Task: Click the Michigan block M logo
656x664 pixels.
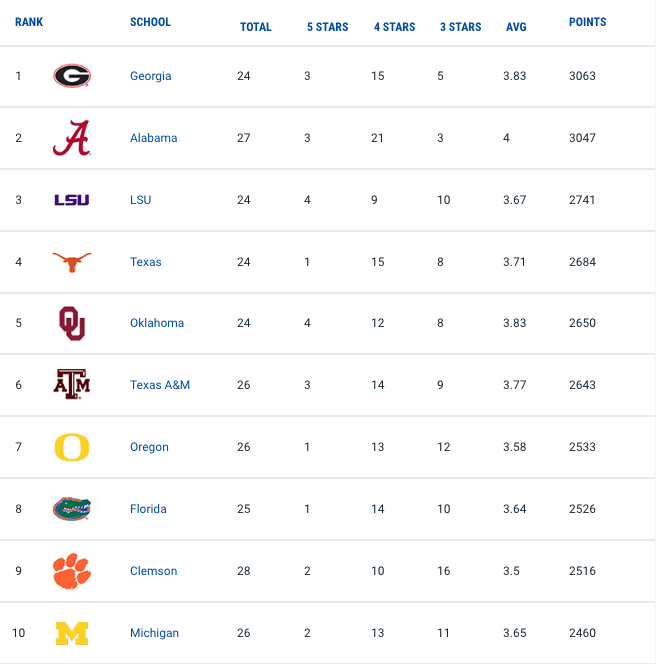Action: coord(72,633)
